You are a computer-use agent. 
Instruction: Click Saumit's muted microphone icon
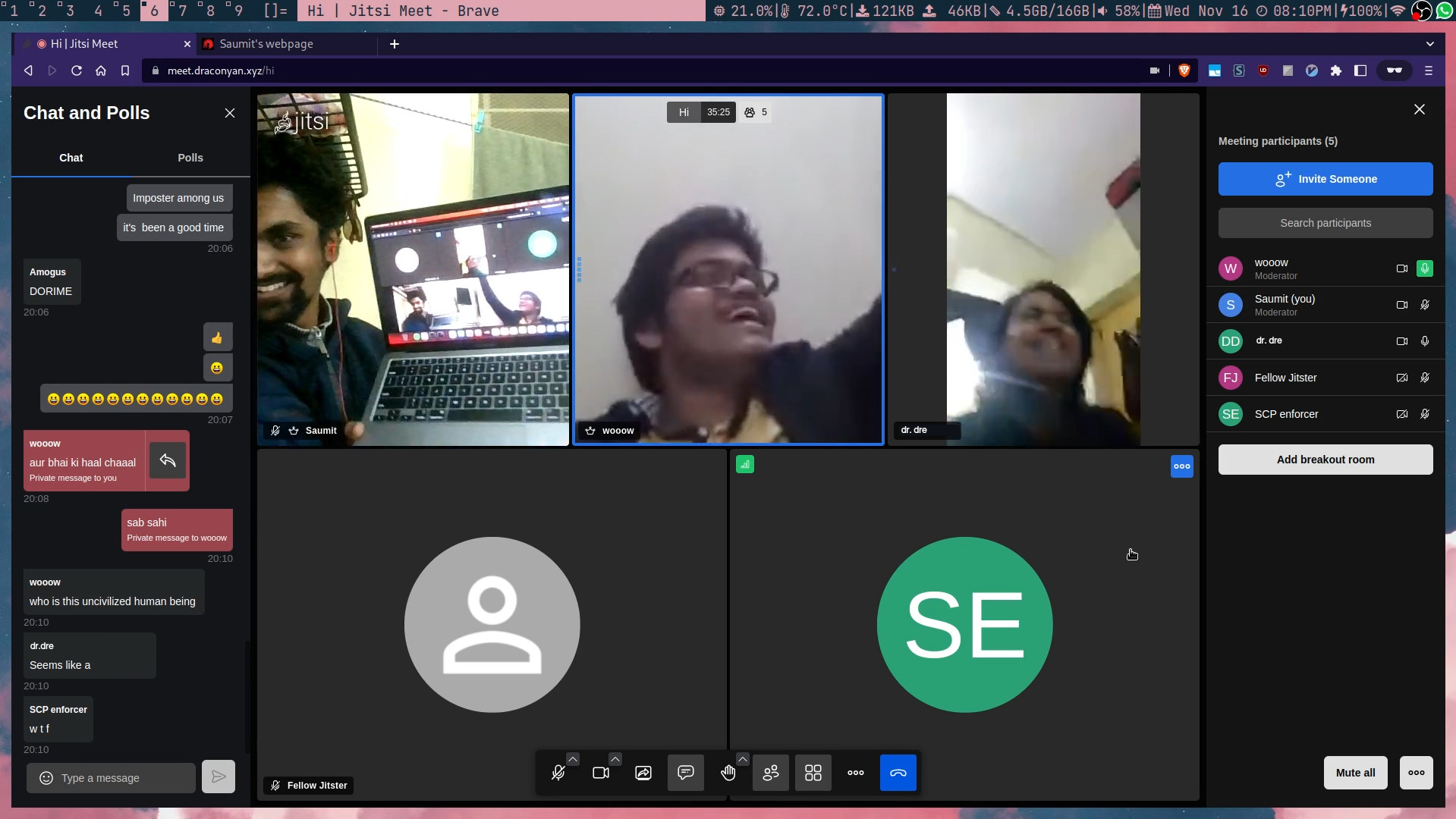(x=1425, y=305)
